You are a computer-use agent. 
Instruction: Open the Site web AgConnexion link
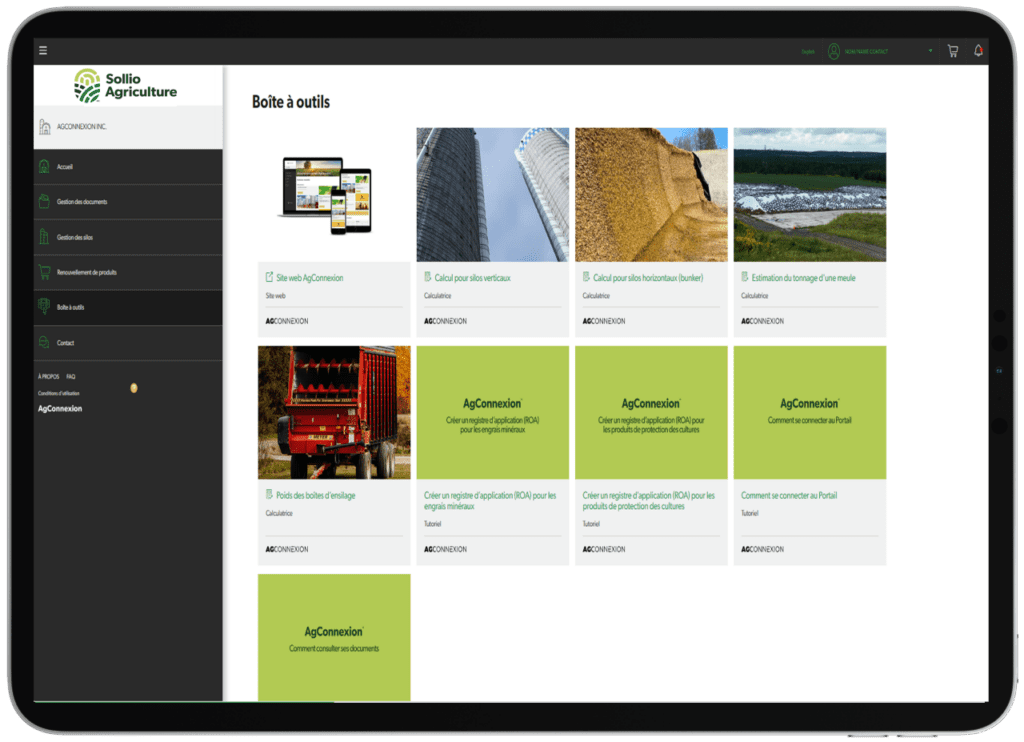[309, 278]
